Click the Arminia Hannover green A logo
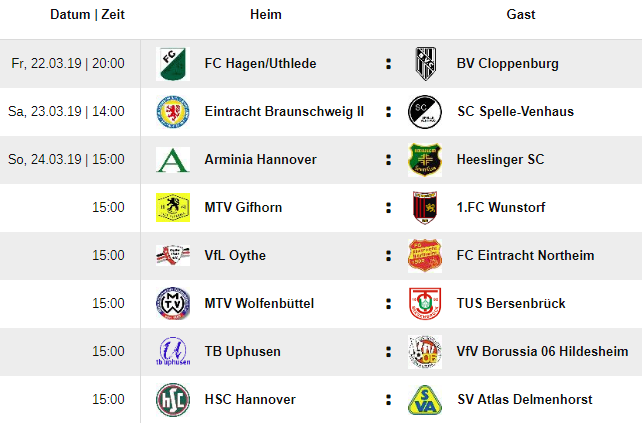This screenshot has height=423, width=642. pyautogui.click(x=173, y=160)
